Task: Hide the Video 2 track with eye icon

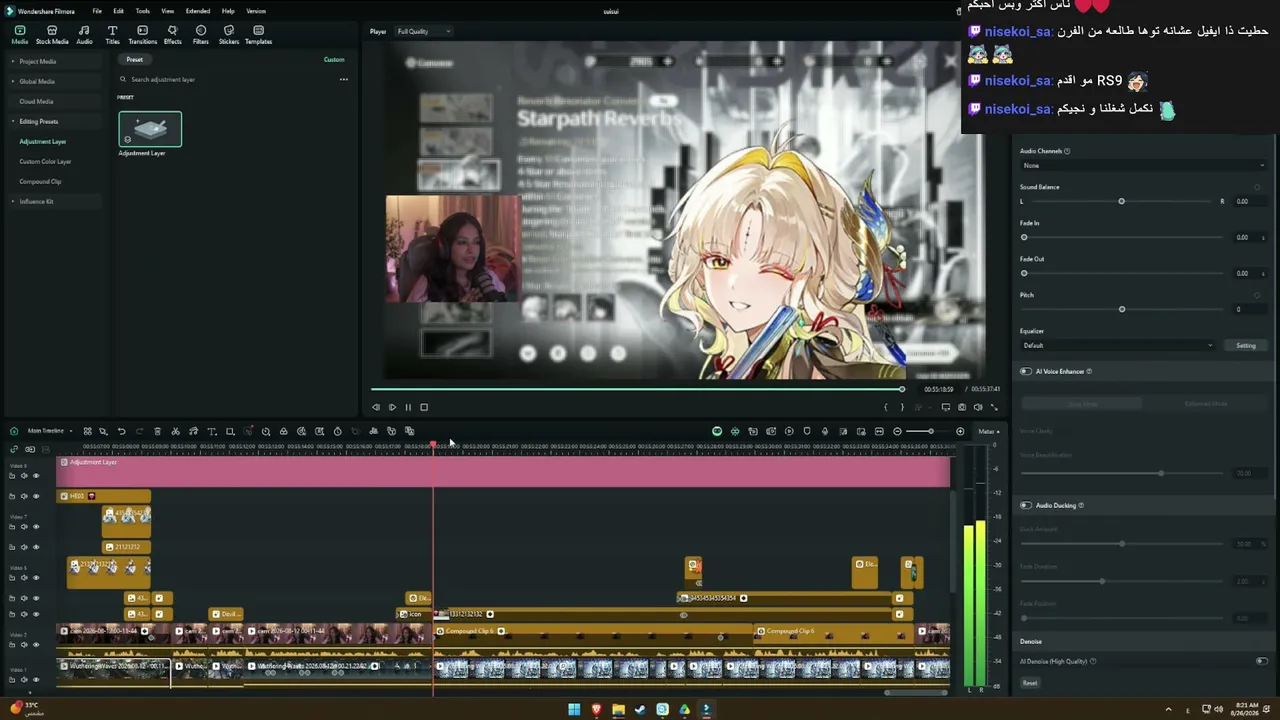Action: [36, 644]
